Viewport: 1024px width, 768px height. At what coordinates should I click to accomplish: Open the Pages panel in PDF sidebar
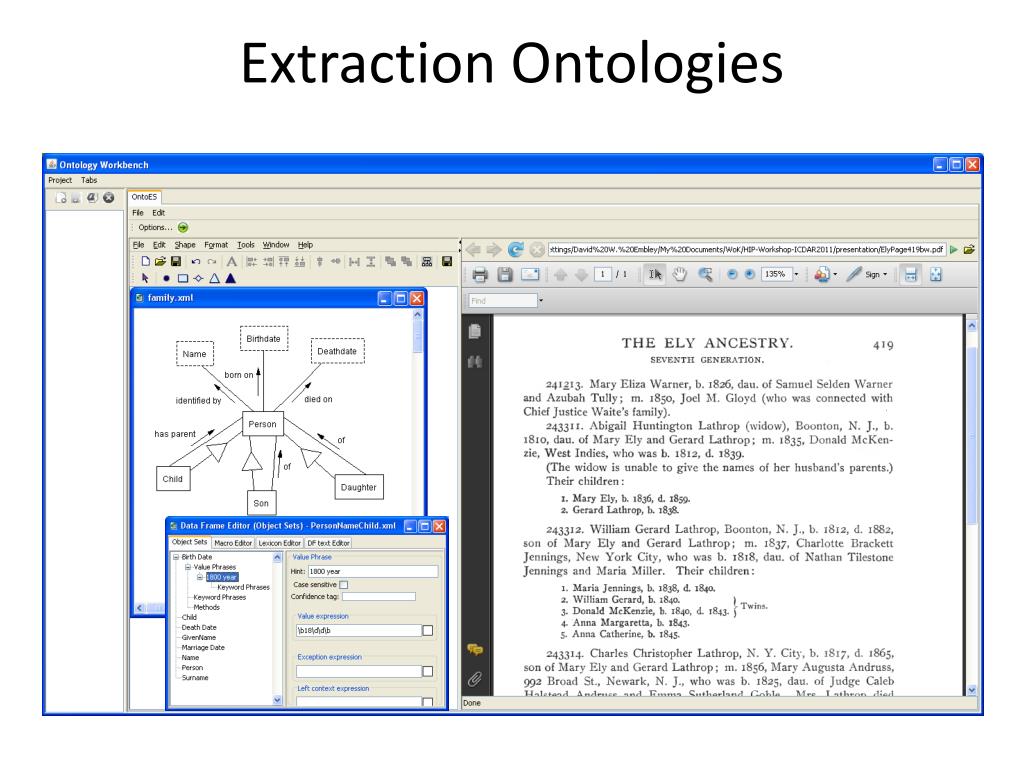point(475,331)
